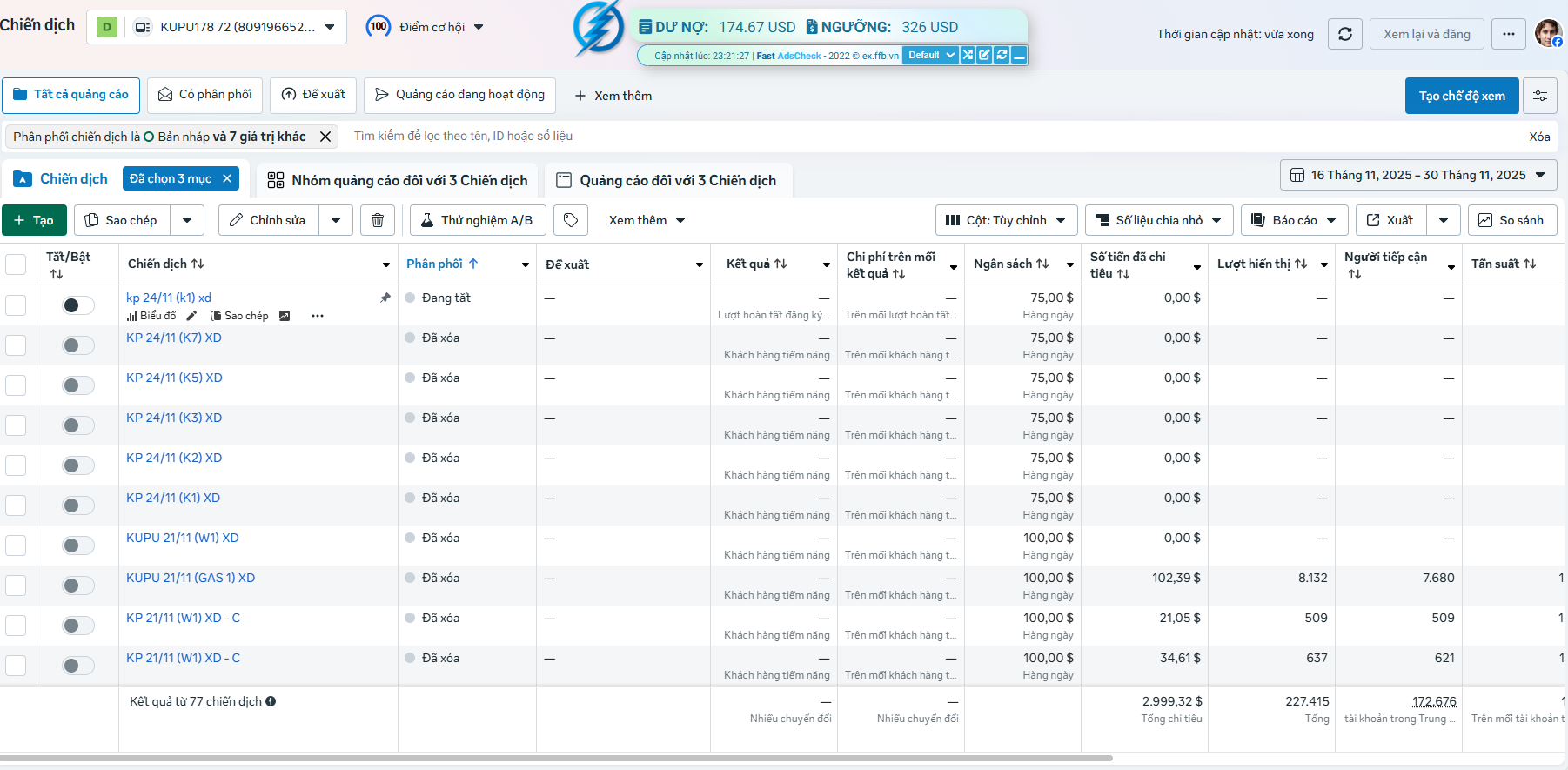Click the Fast AdsCheck lightning bolt logo
The image size is (1568, 770).
tap(599, 28)
